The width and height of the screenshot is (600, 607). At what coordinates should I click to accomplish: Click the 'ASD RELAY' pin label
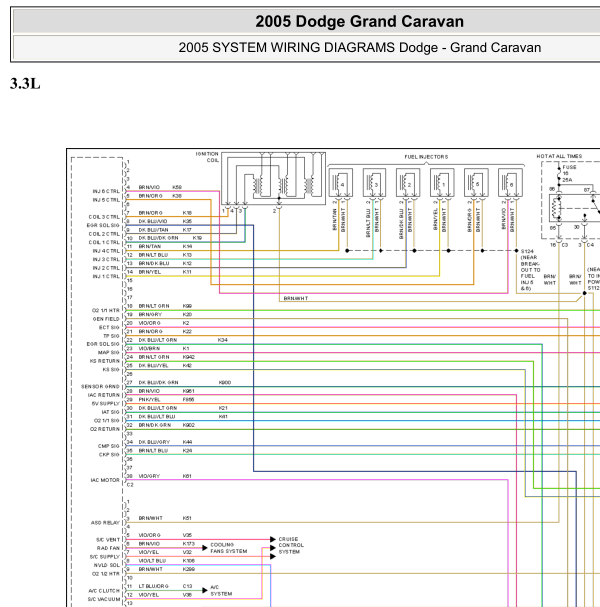[x=105, y=523]
